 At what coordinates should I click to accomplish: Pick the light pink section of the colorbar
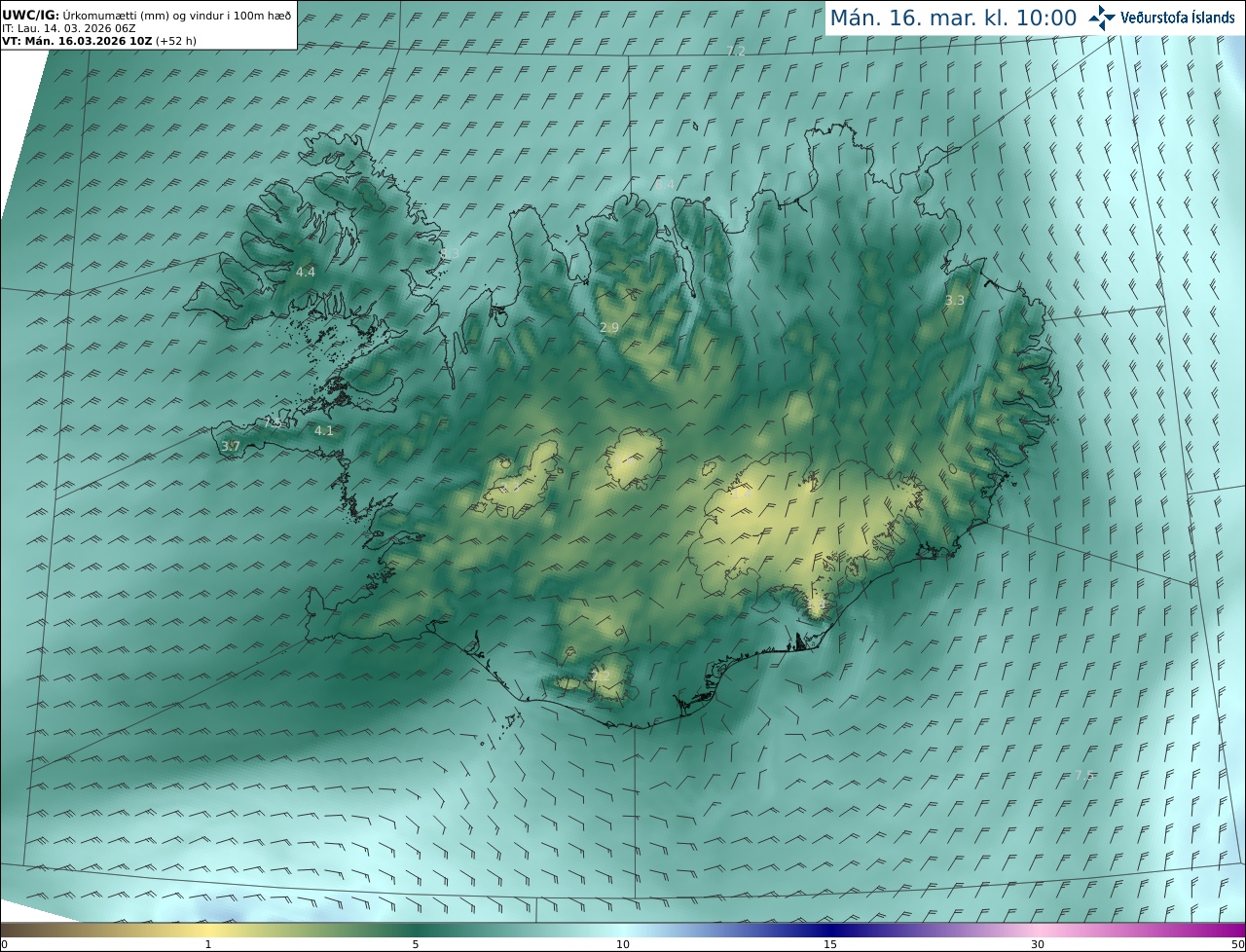(1038, 930)
